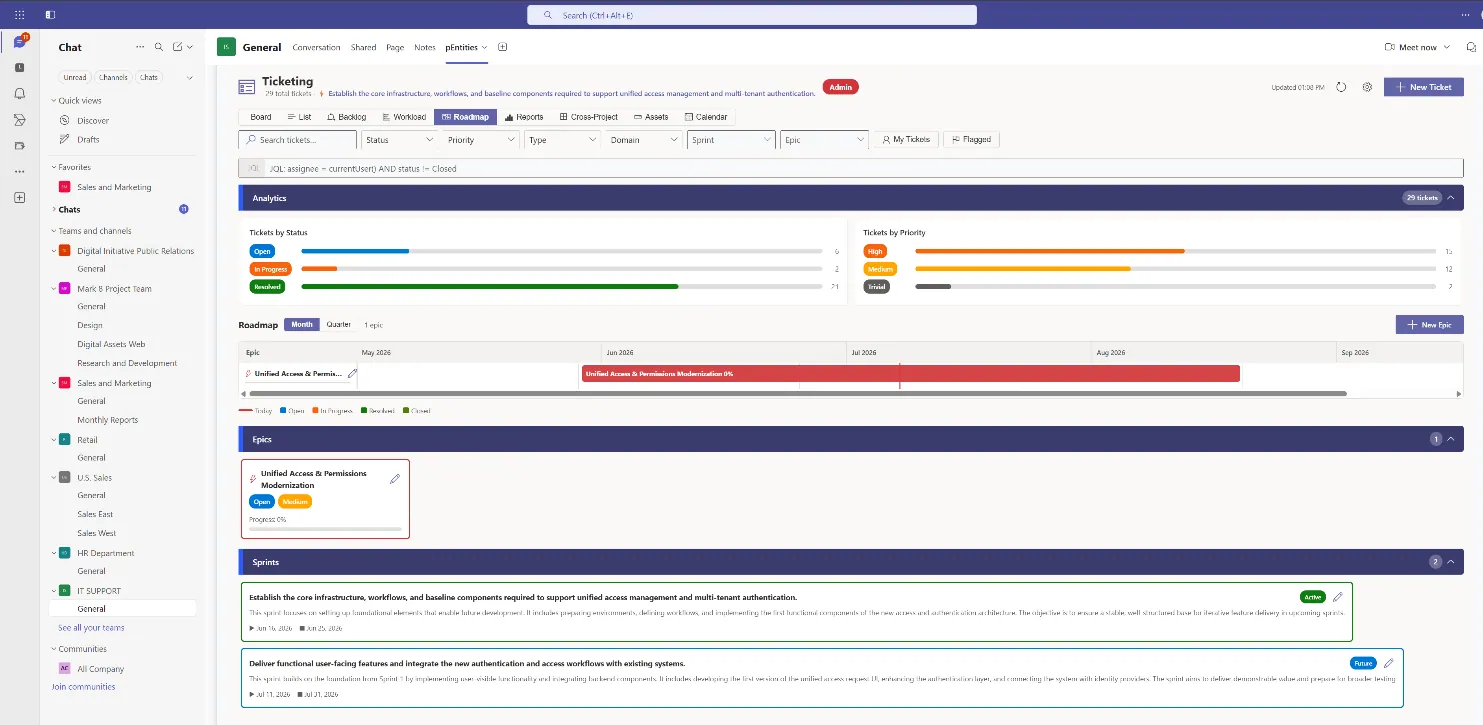Click the Mark 8 Project Team avatar
Screen dimensions: 1483x725
click(64, 288)
